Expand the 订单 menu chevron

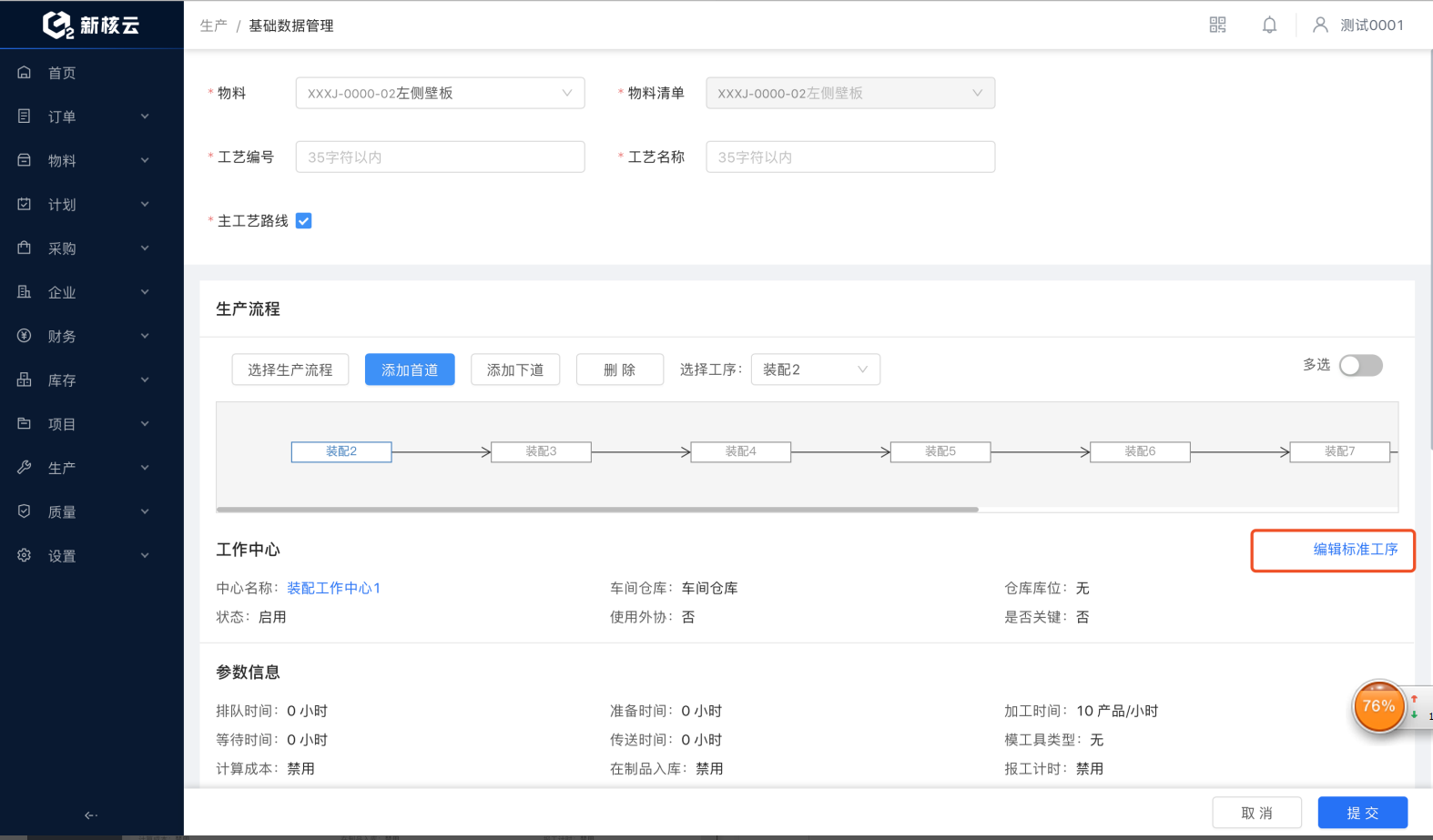tap(145, 116)
